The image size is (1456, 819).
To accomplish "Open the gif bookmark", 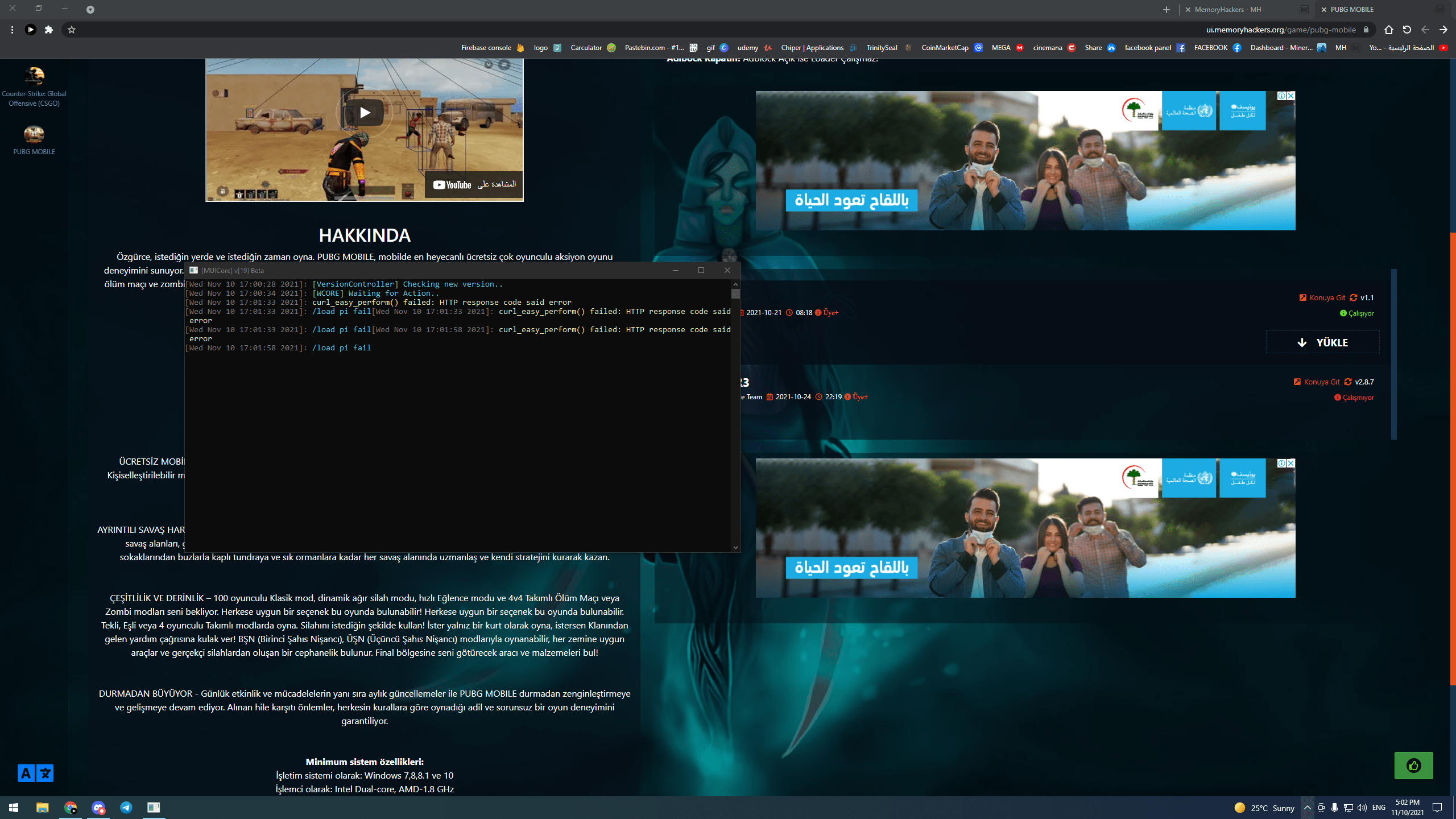I will tap(717, 48).
